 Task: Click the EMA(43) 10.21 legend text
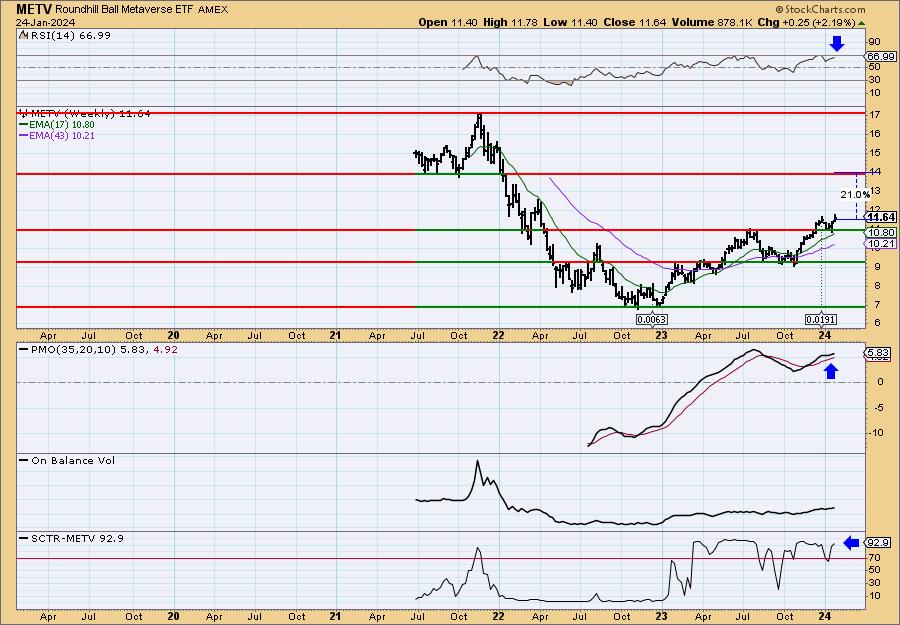pyautogui.click(x=62, y=136)
